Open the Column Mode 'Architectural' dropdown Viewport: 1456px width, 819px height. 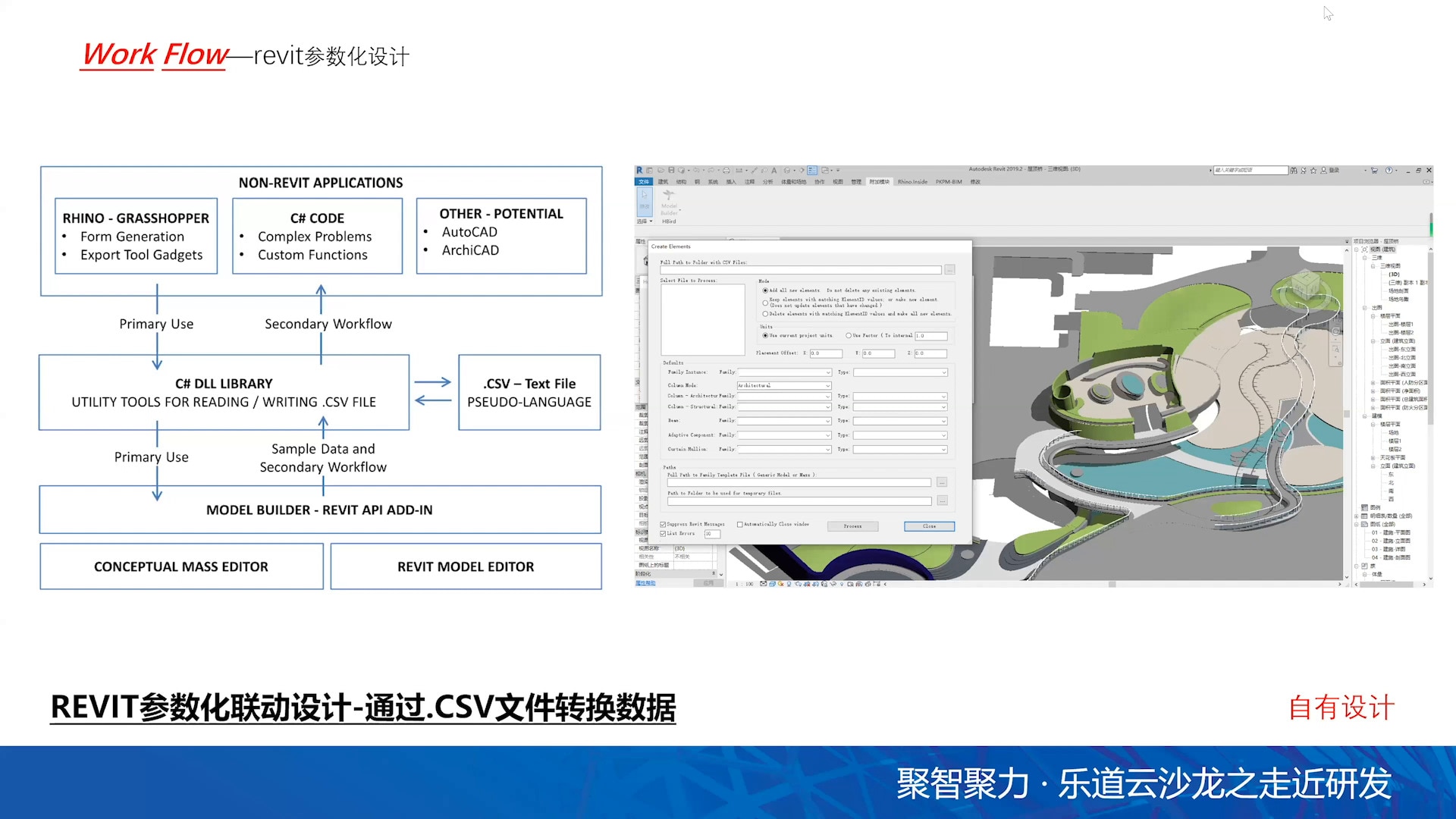pyautogui.click(x=784, y=385)
